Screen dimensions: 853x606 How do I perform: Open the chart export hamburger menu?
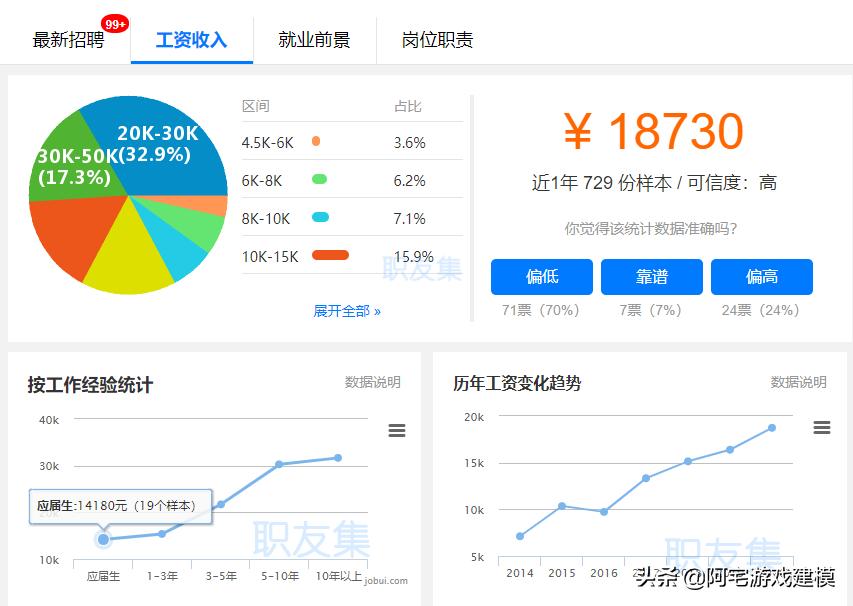pos(397,430)
